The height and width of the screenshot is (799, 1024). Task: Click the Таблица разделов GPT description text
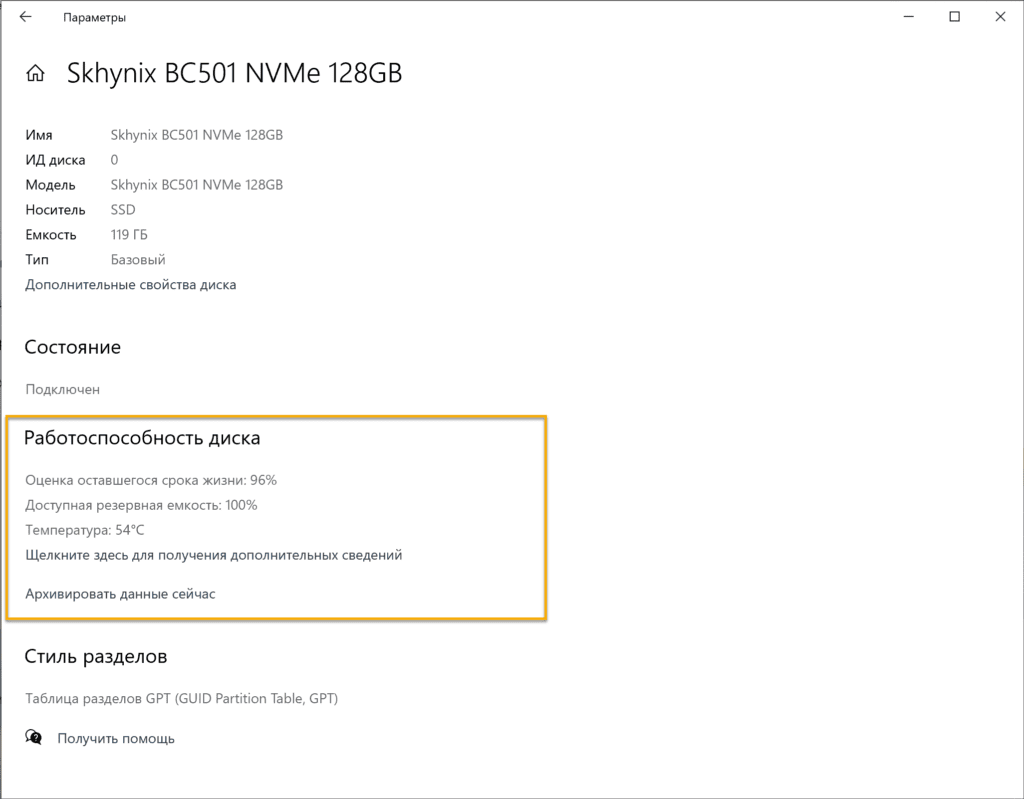182,698
